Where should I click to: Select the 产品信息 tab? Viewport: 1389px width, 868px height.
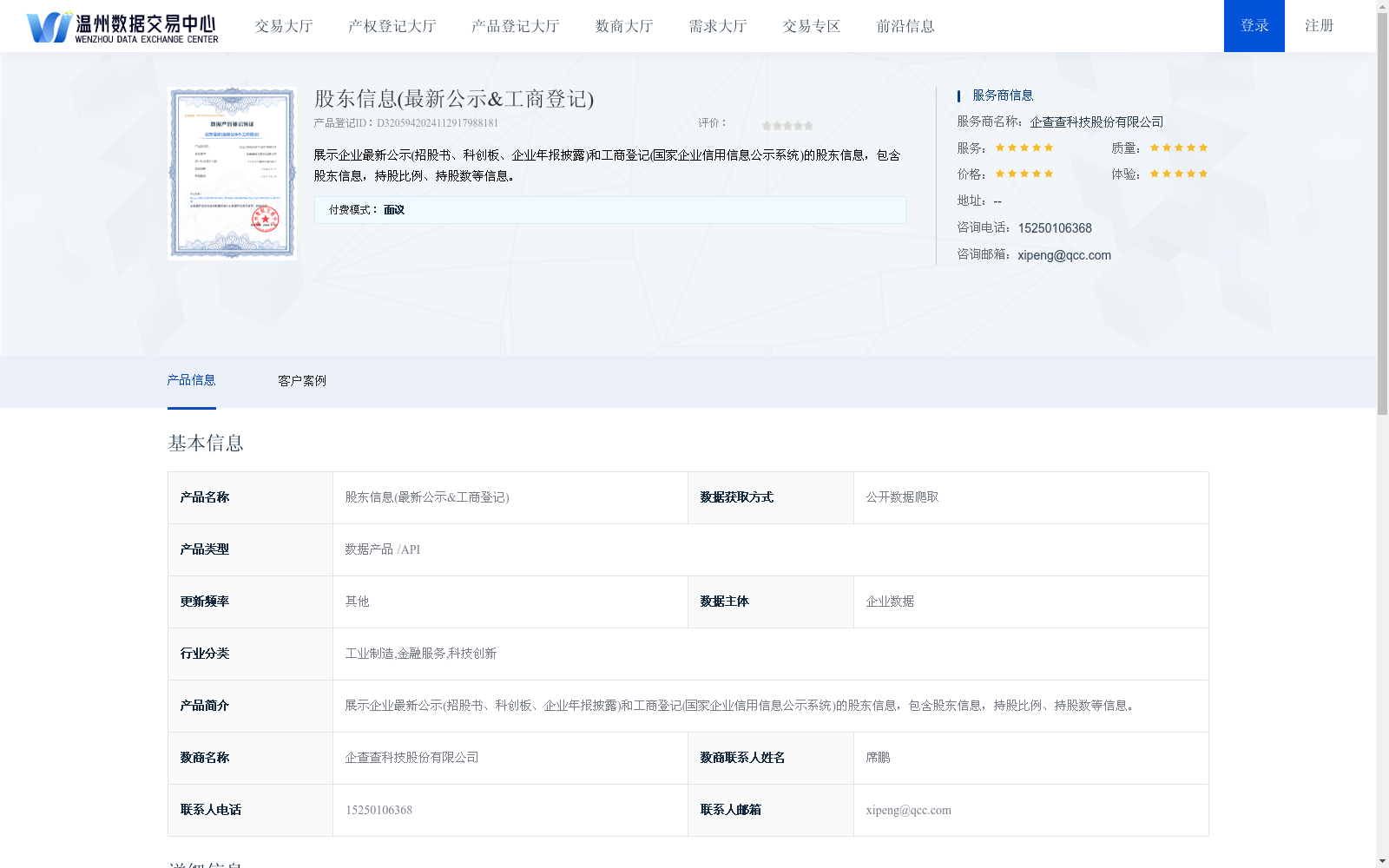click(x=192, y=380)
